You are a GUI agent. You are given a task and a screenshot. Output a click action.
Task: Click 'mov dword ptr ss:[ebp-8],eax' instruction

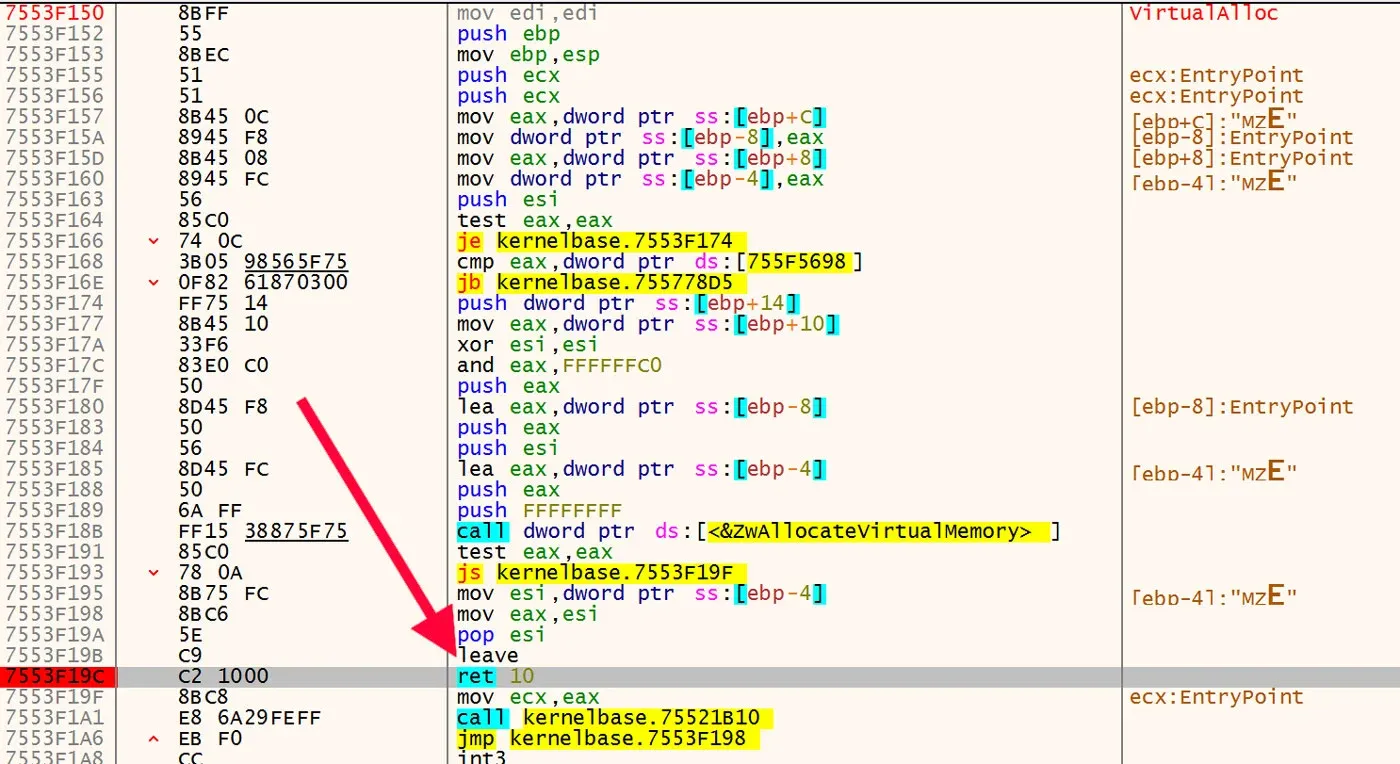pyautogui.click(x=640, y=137)
